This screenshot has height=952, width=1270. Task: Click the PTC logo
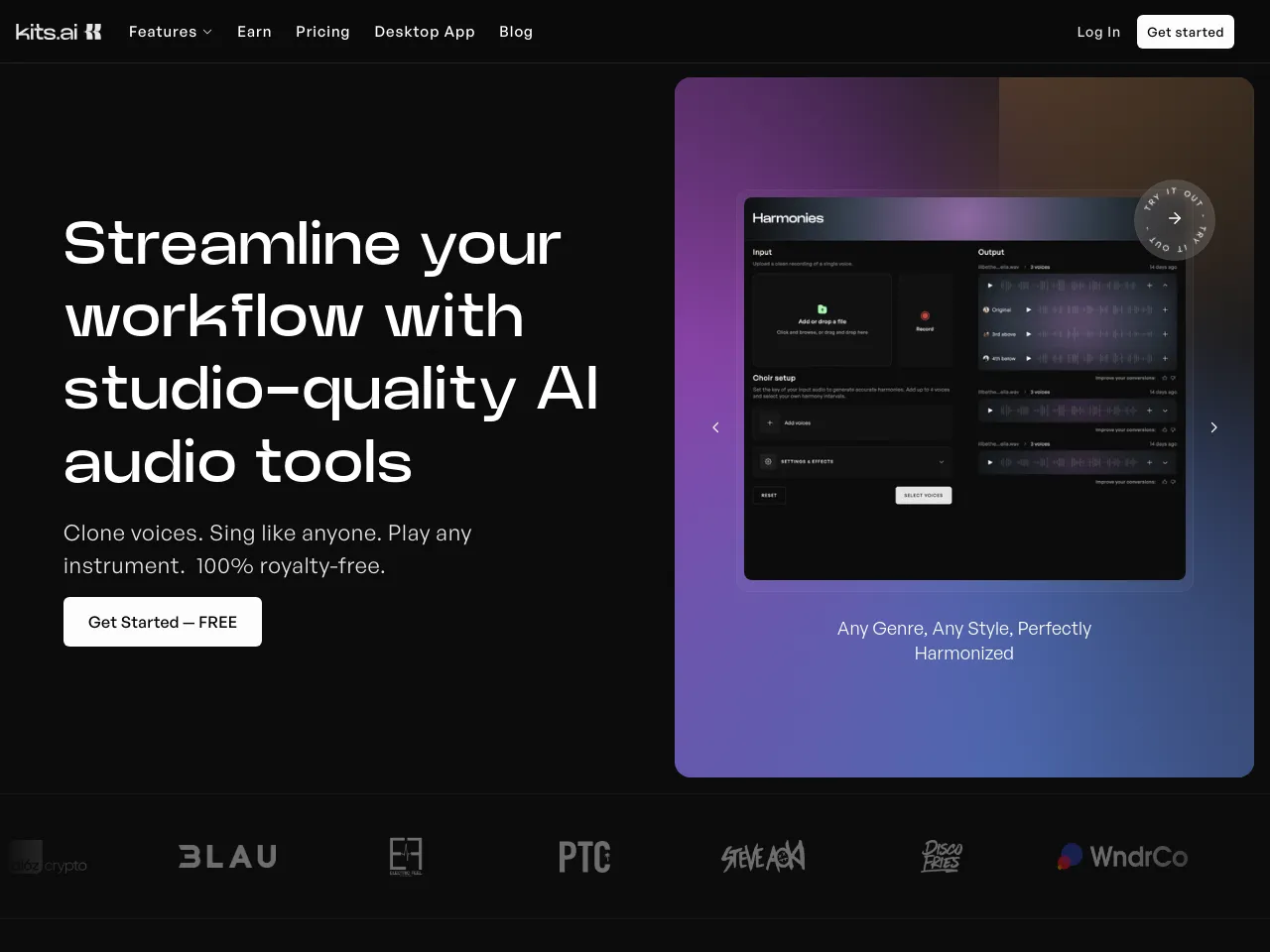(x=584, y=857)
